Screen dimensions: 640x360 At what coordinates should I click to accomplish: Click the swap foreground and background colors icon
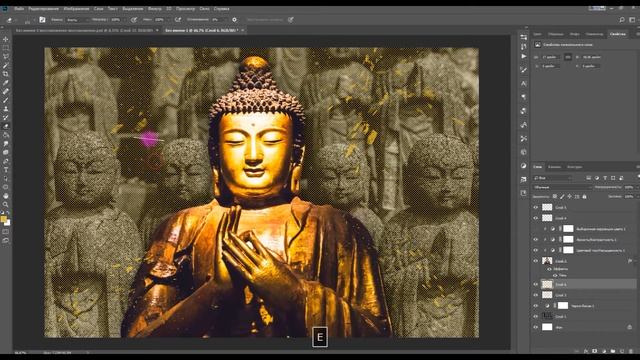coord(8,213)
